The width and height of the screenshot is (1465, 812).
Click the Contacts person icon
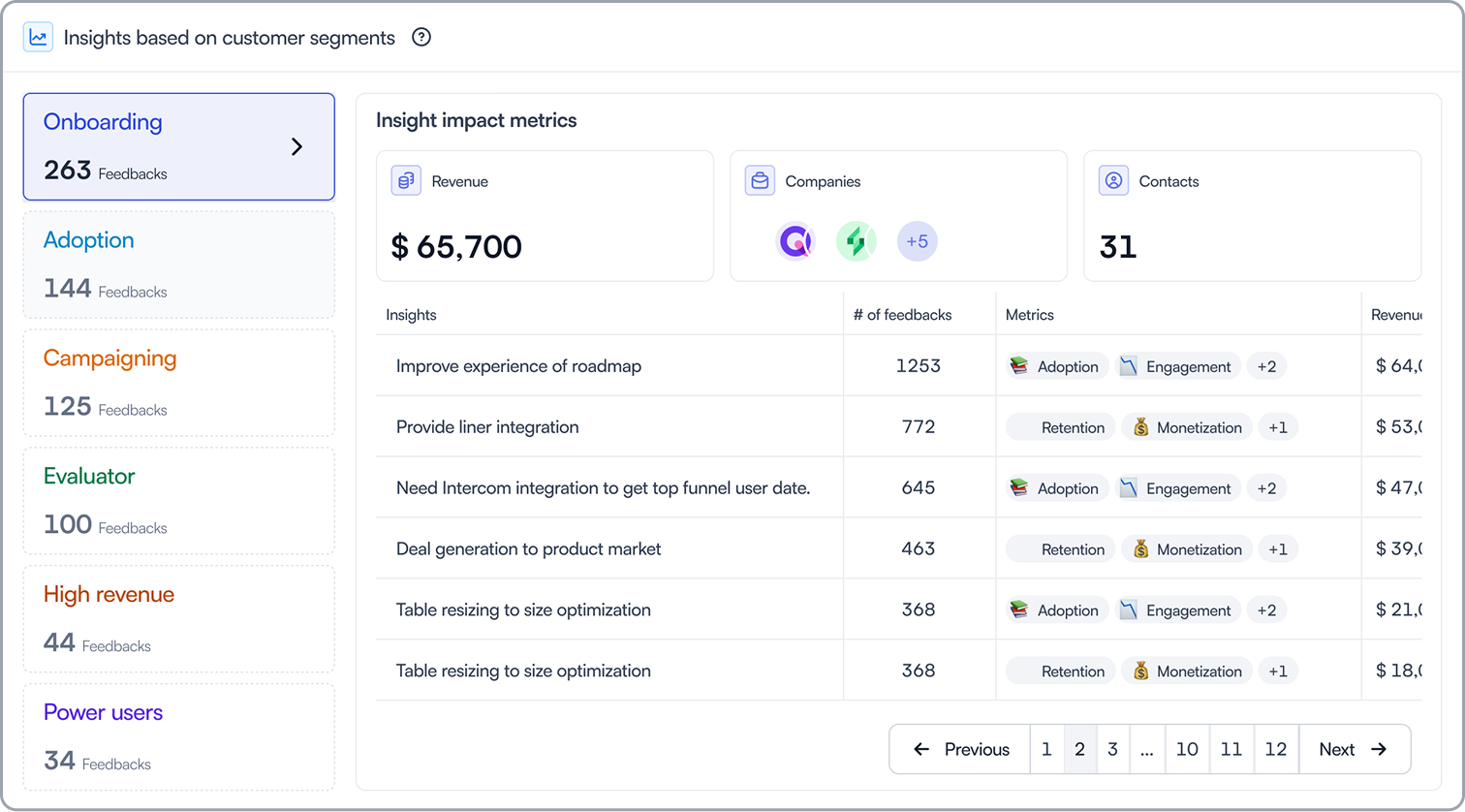point(1113,181)
